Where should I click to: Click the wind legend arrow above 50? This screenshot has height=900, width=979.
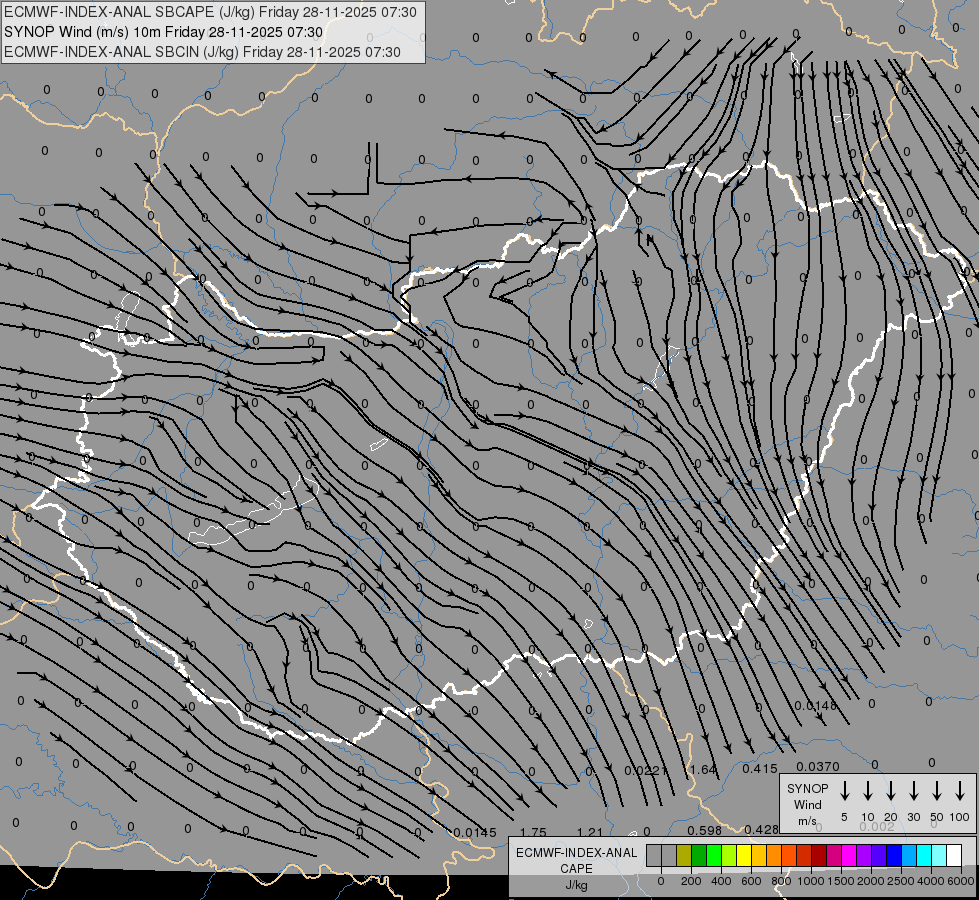(937, 791)
